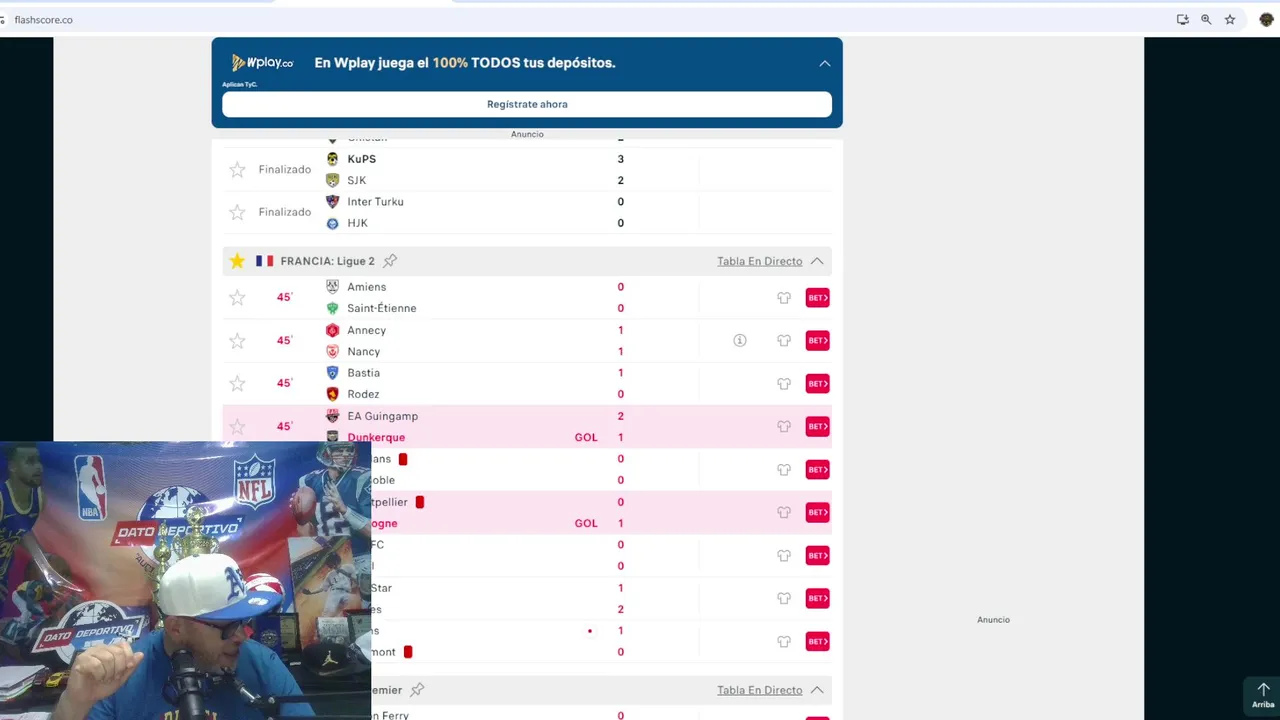The image size is (1280, 720).
Task: Click the Anuncio label under the banner
Action: tap(527, 134)
